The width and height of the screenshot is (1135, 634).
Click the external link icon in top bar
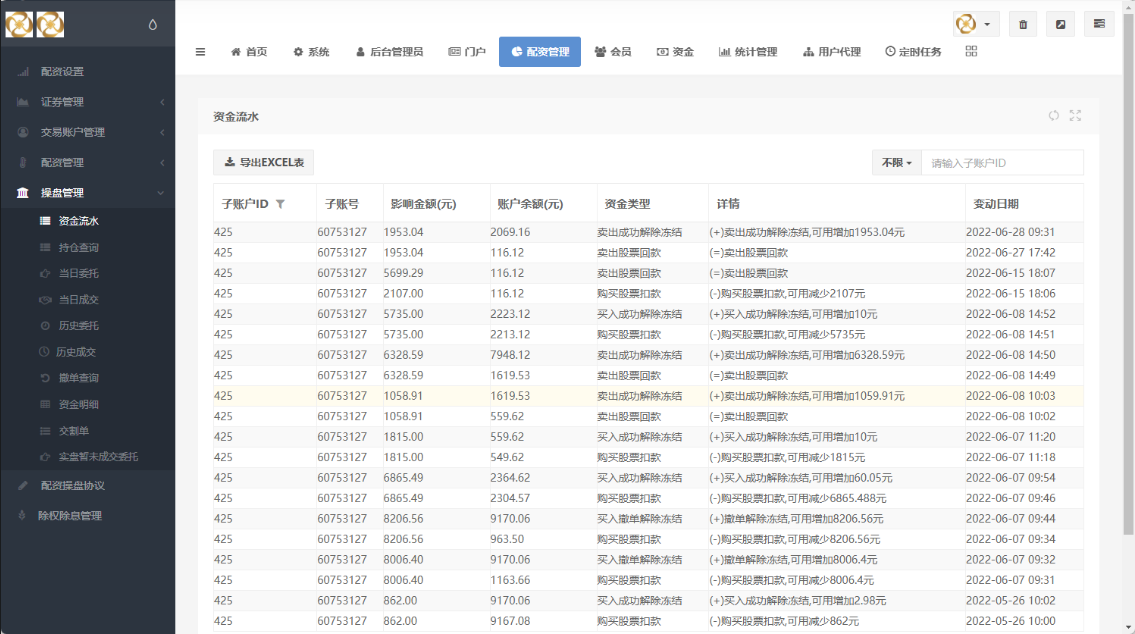point(1060,25)
